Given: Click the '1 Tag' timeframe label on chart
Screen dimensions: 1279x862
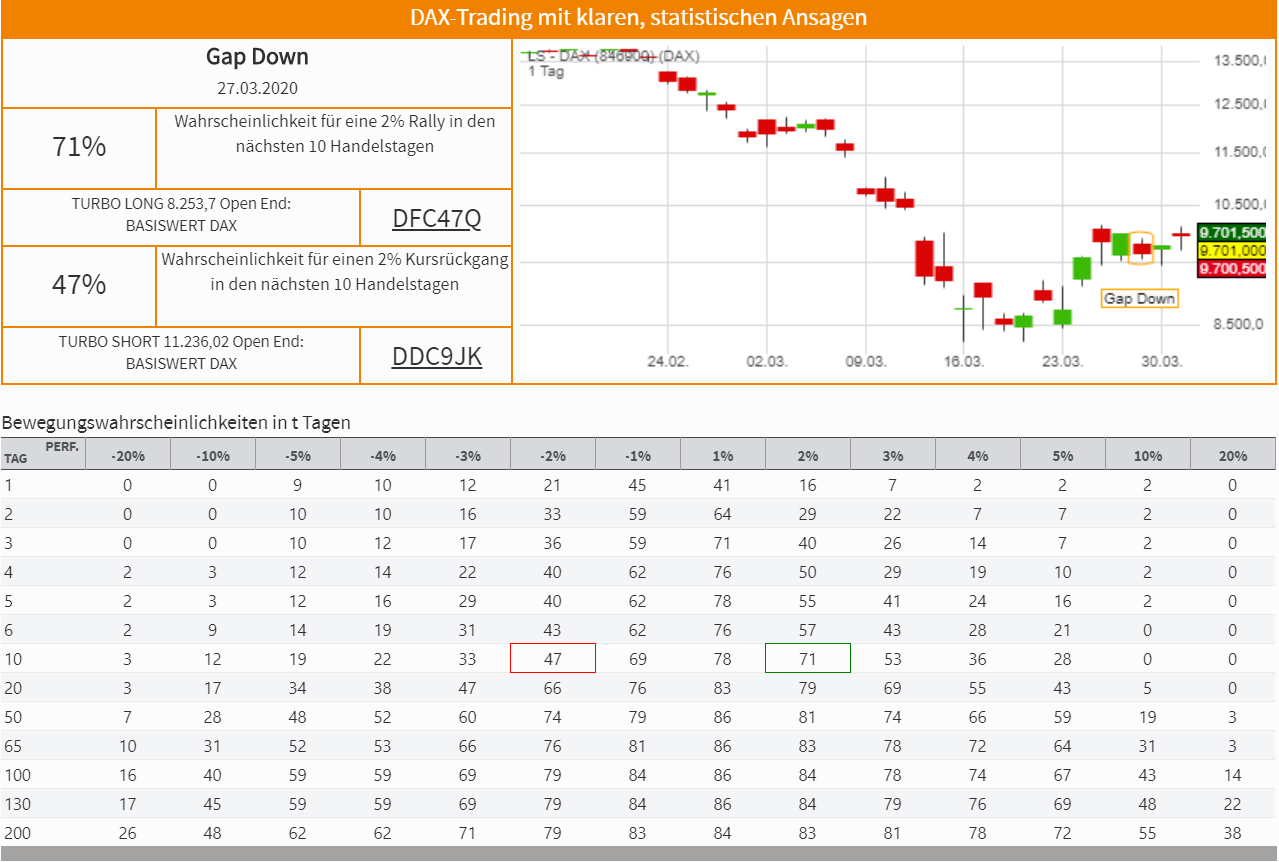Looking at the screenshot, I should (x=546, y=72).
